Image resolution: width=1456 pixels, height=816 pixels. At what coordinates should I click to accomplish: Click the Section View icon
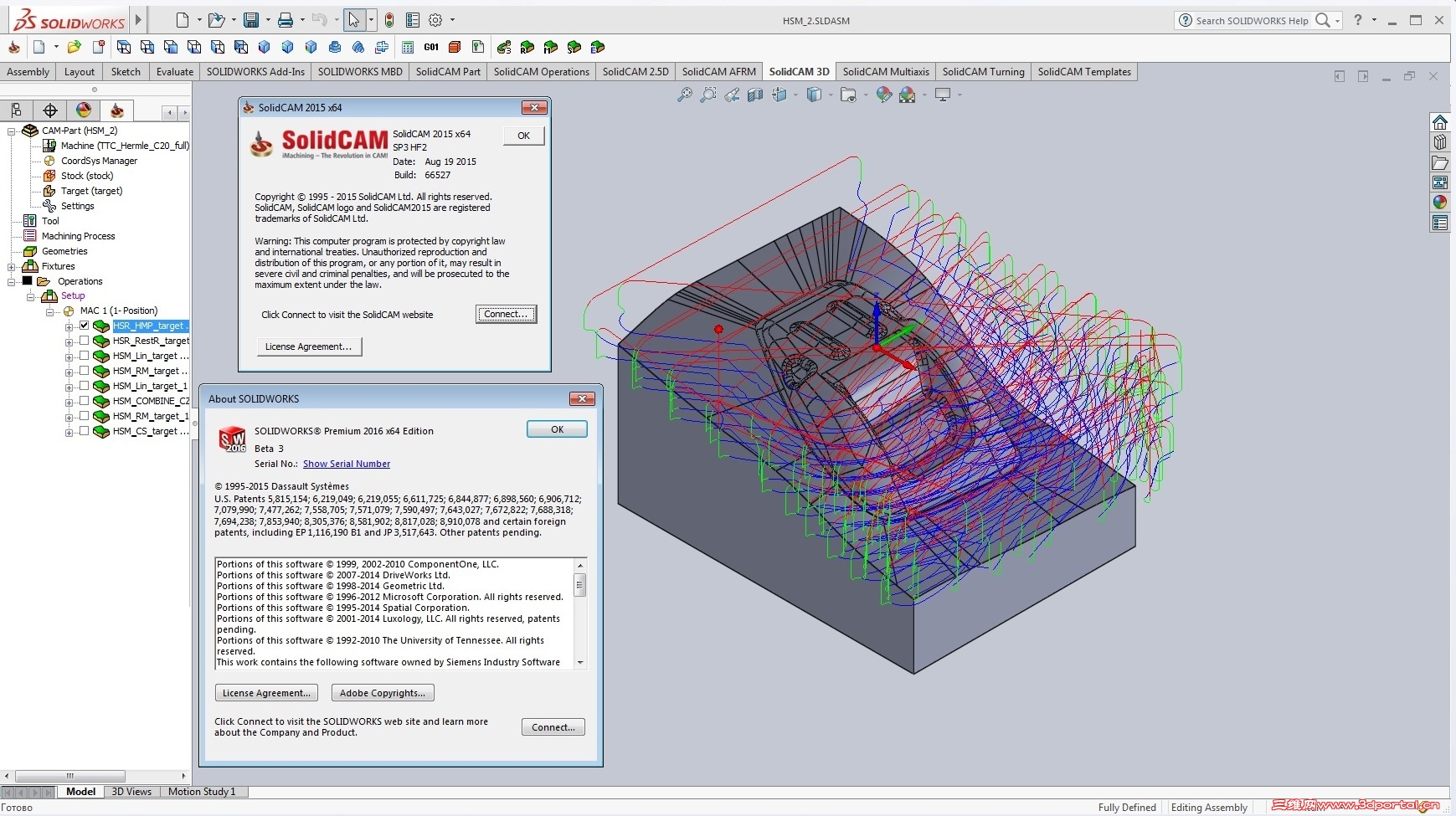click(755, 95)
